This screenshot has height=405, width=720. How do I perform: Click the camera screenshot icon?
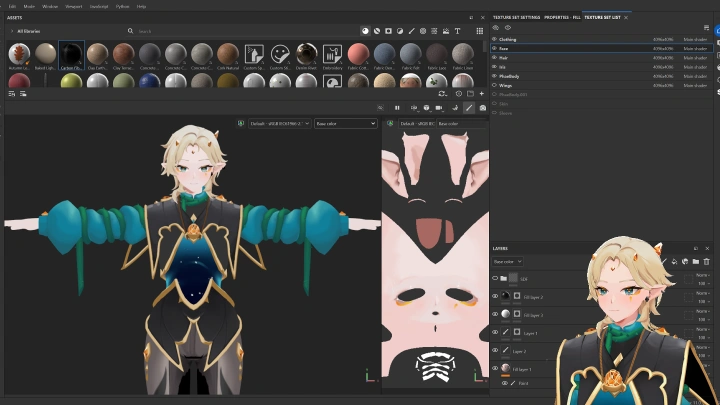pos(483,108)
